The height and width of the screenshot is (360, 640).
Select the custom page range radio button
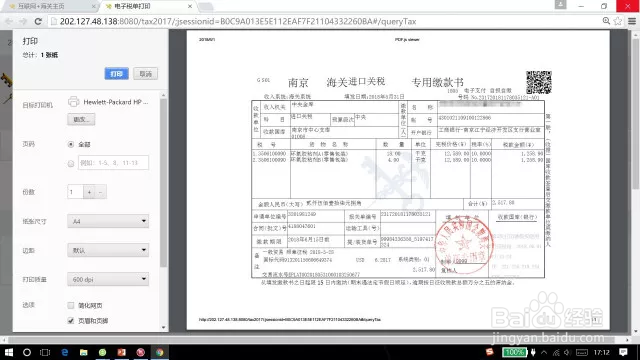coord(71,163)
